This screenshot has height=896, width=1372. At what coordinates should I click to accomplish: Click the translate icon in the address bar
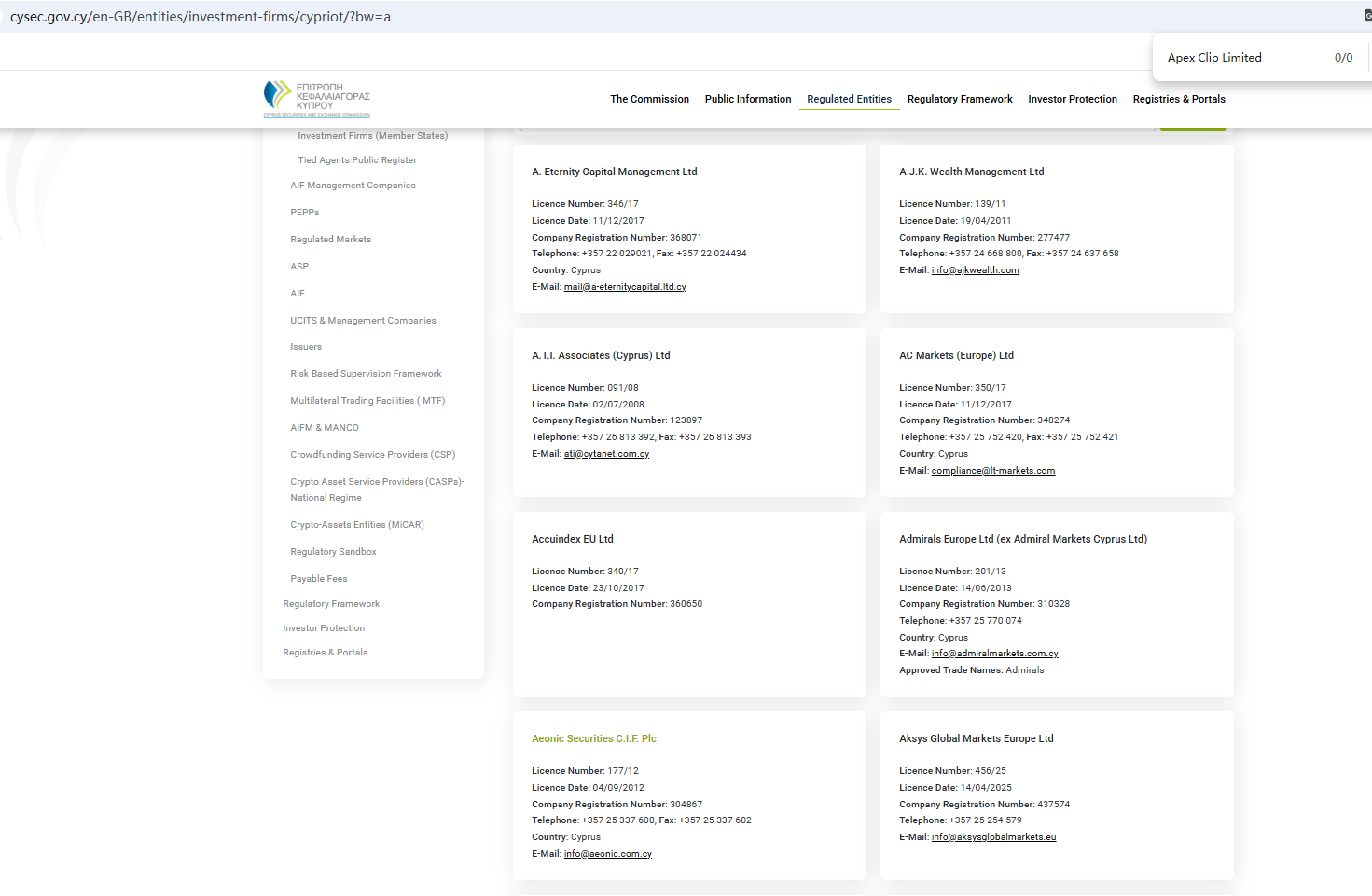point(1366,16)
